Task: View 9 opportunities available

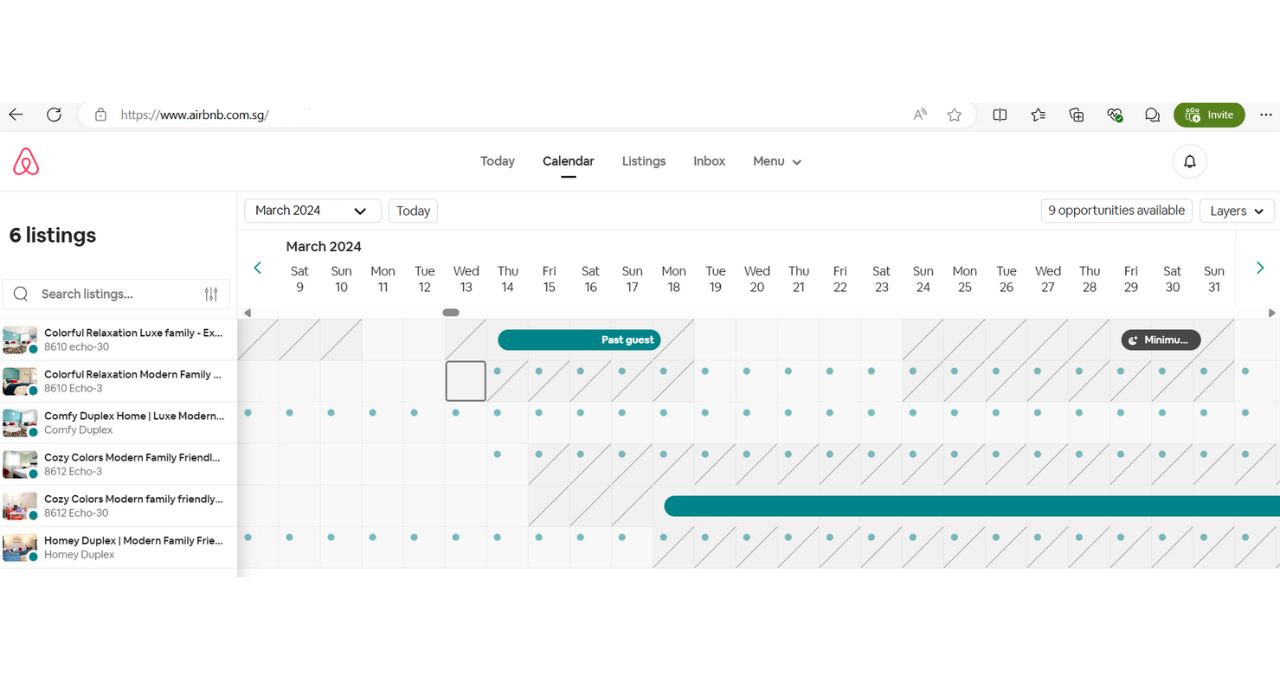Action: tap(1116, 211)
